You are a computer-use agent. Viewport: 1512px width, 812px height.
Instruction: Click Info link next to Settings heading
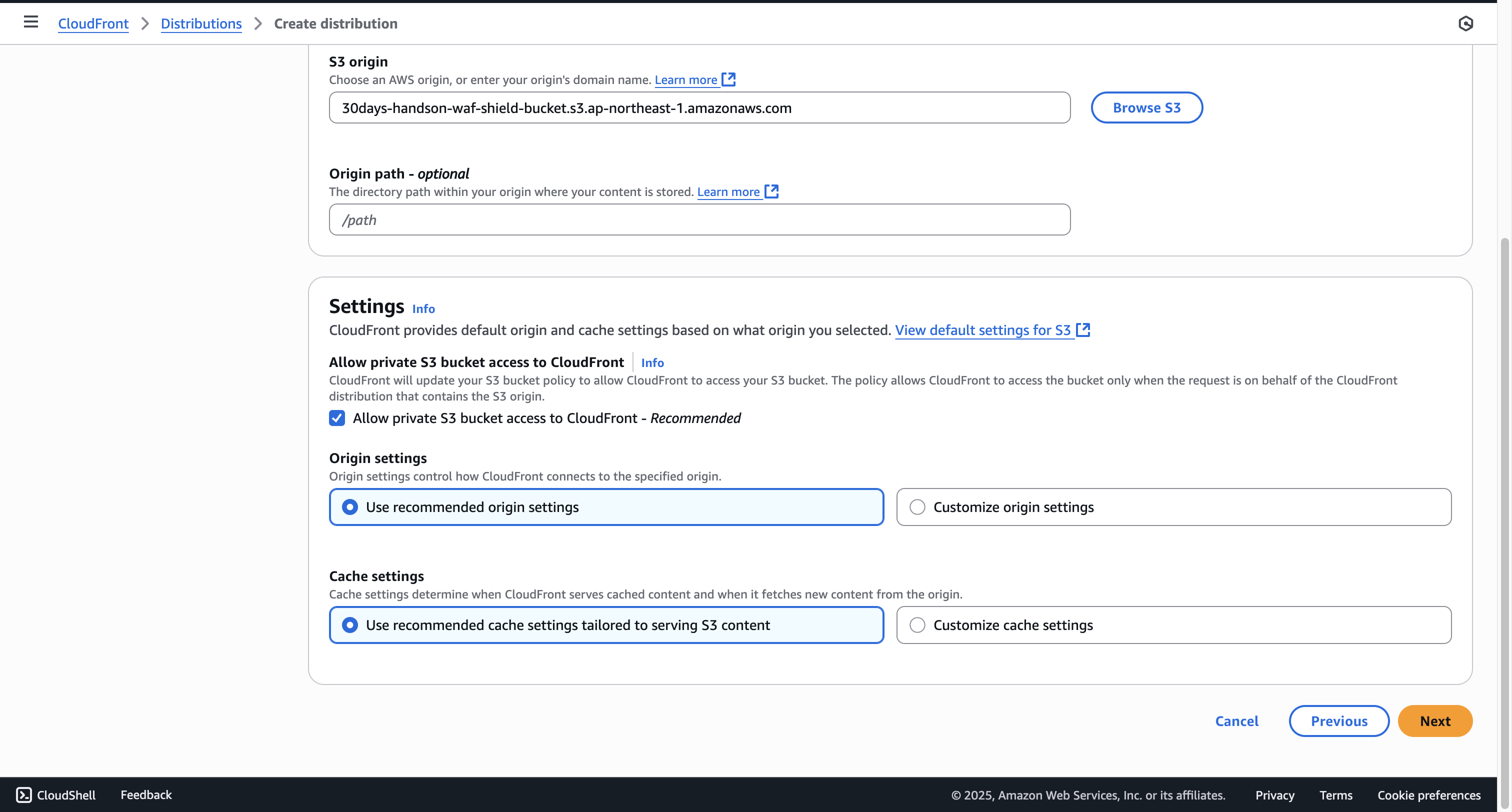tap(423, 309)
